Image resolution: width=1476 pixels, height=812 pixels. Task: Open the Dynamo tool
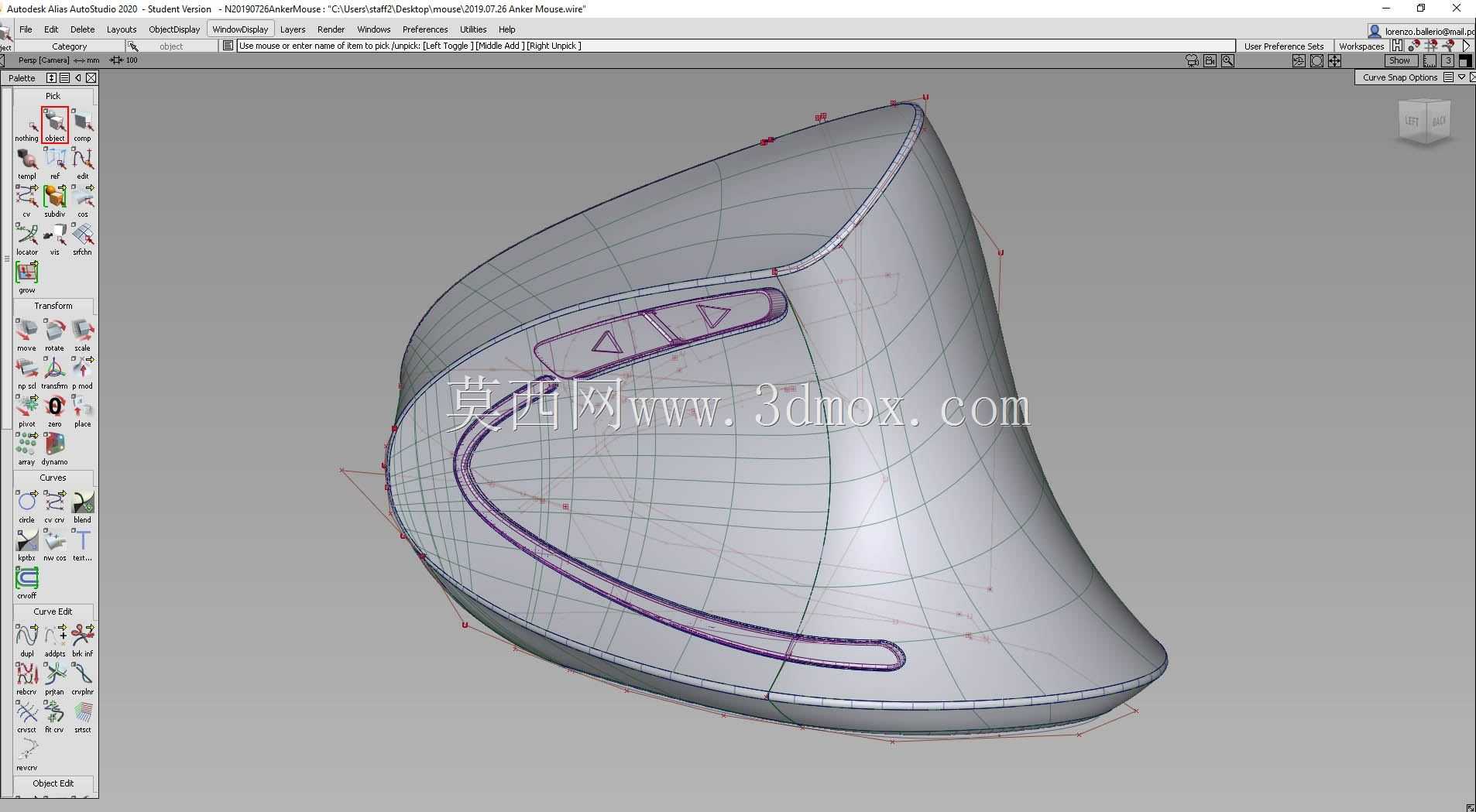coord(54,449)
